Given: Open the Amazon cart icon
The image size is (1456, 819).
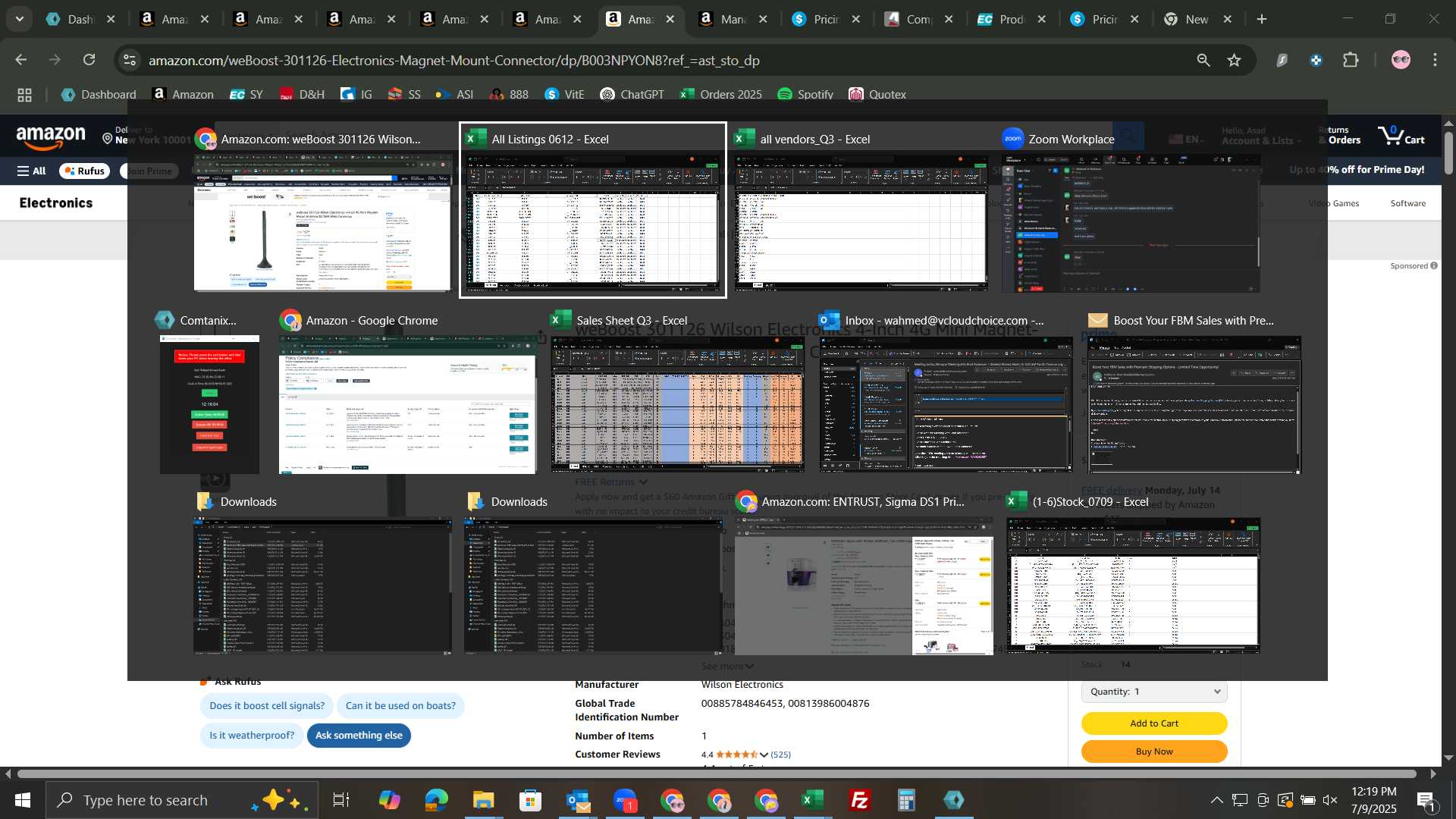Looking at the screenshot, I should pos(1401,136).
